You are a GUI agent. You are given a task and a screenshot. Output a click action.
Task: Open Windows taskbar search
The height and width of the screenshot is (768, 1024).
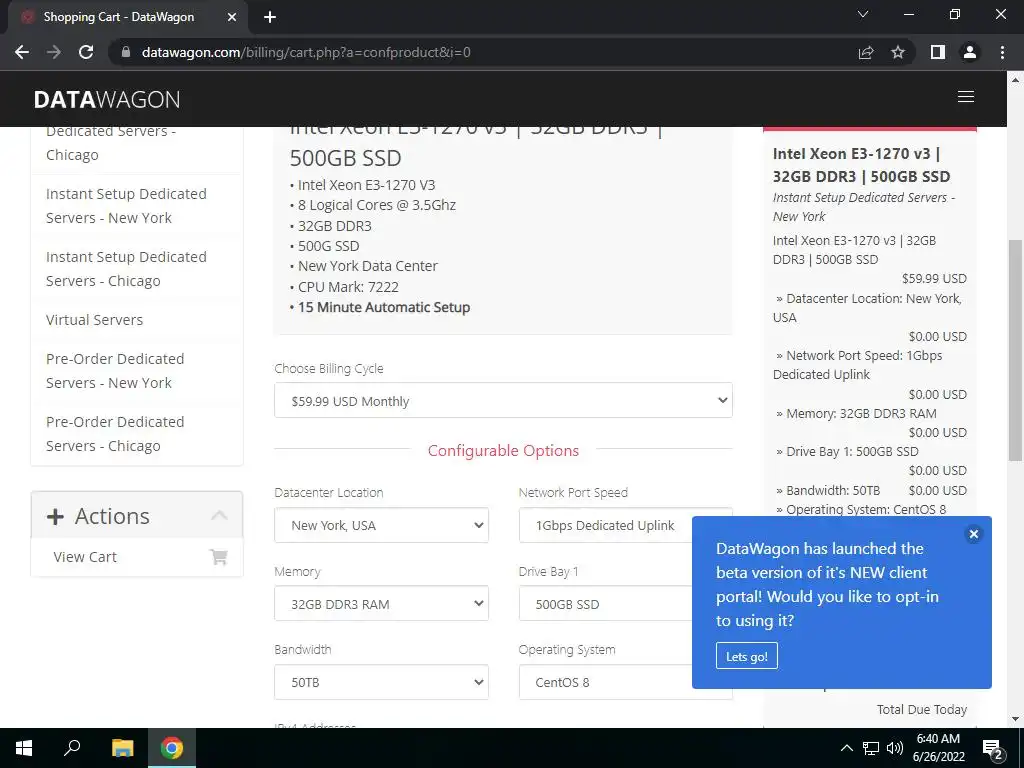click(72, 748)
